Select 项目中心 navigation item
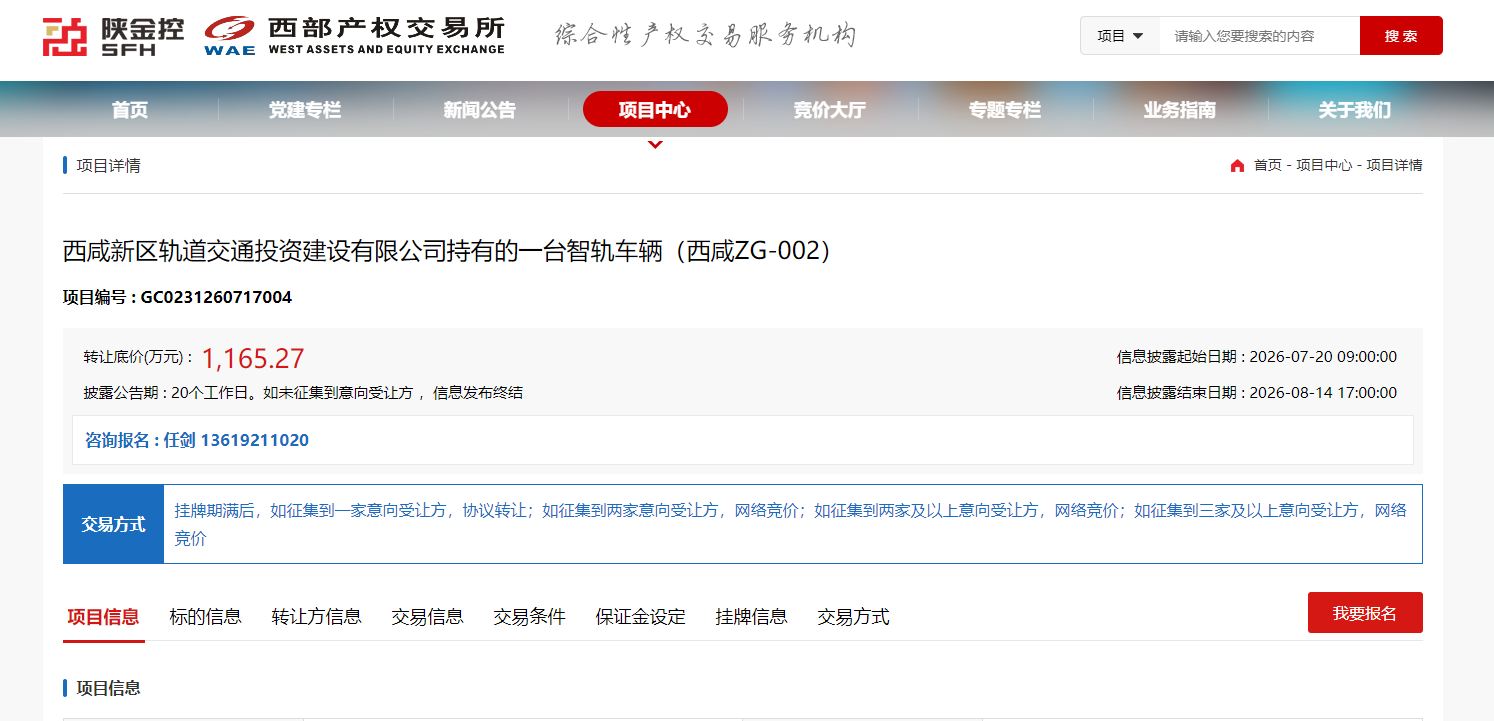 (x=655, y=109)
